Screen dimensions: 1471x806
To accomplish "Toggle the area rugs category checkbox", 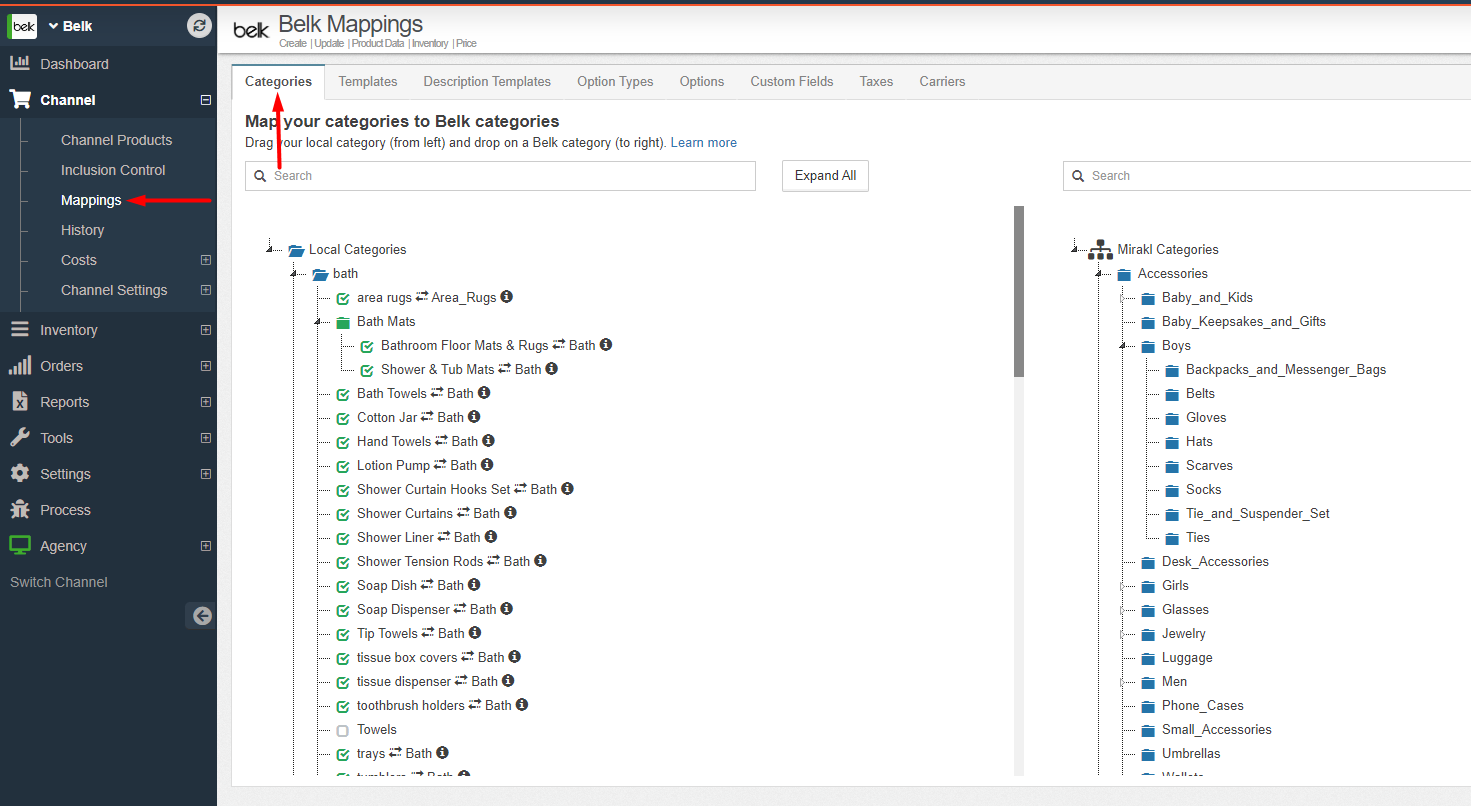I will [343, 298].
